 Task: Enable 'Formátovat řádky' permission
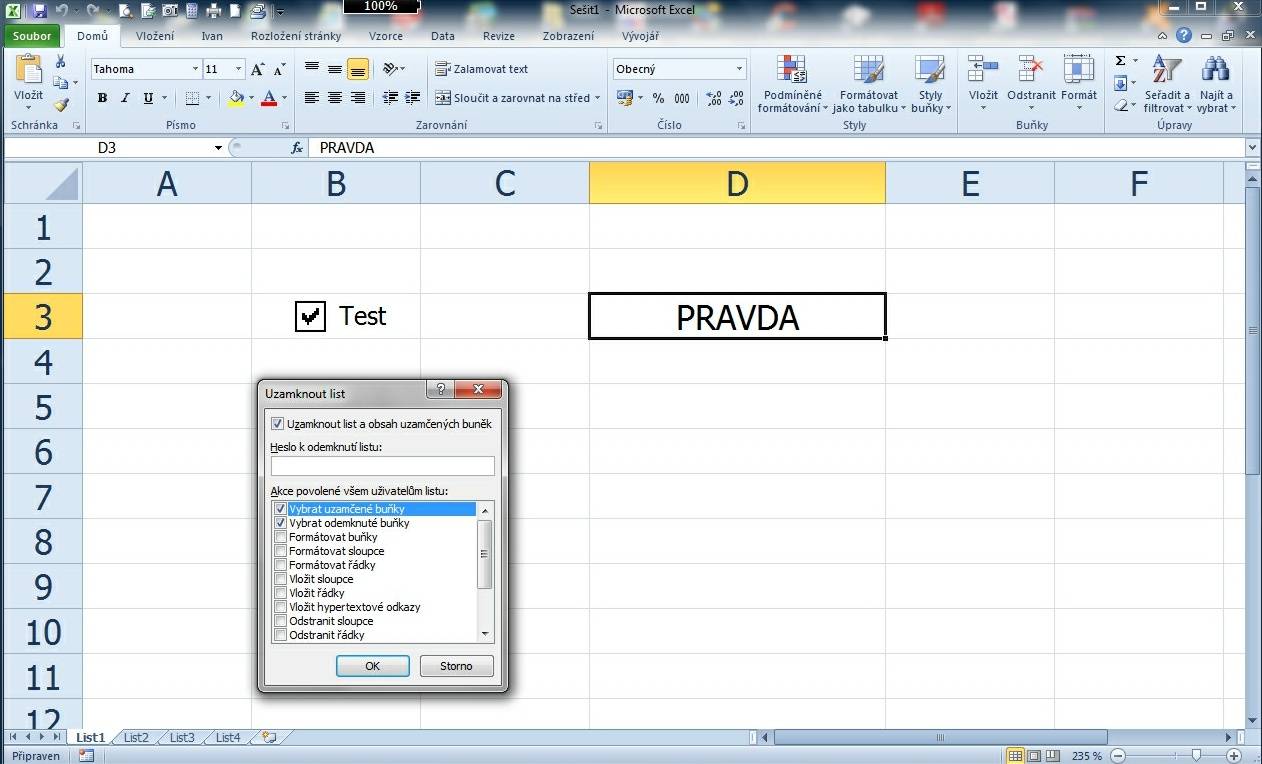coord(280,565)
